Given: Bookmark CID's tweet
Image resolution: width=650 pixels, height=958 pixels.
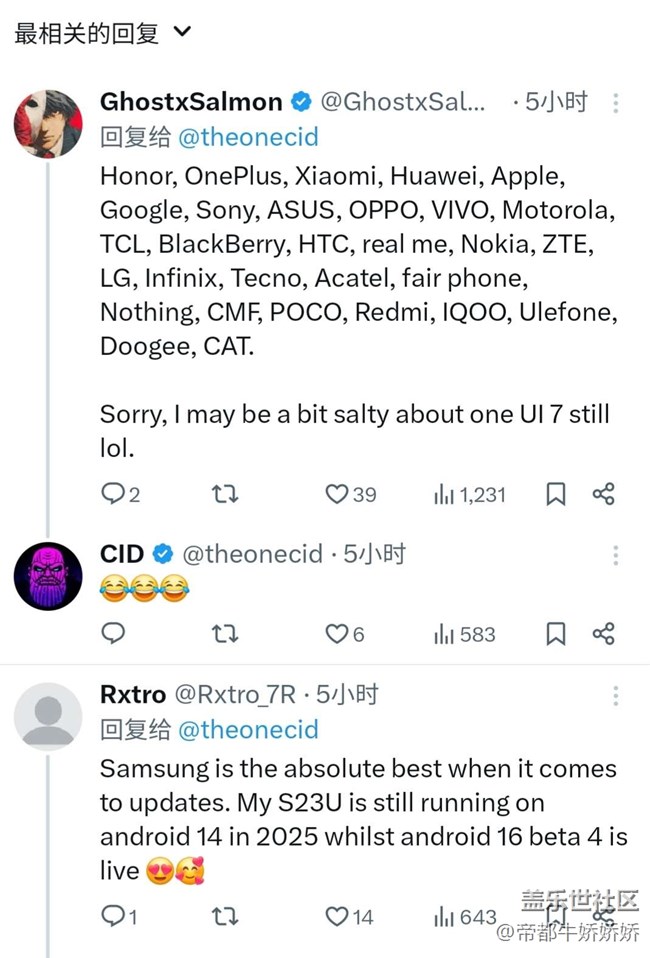Looking at the screenshot, I should pos(556,633).
